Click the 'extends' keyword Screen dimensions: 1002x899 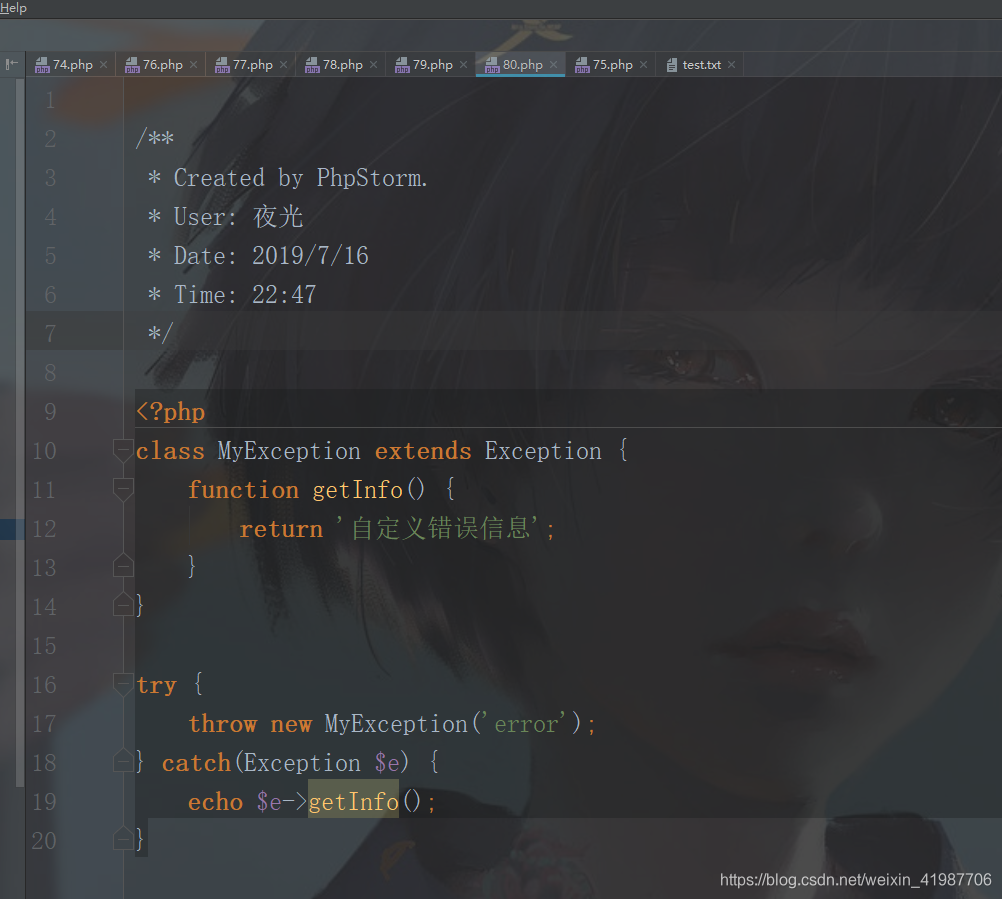[423, 451]
